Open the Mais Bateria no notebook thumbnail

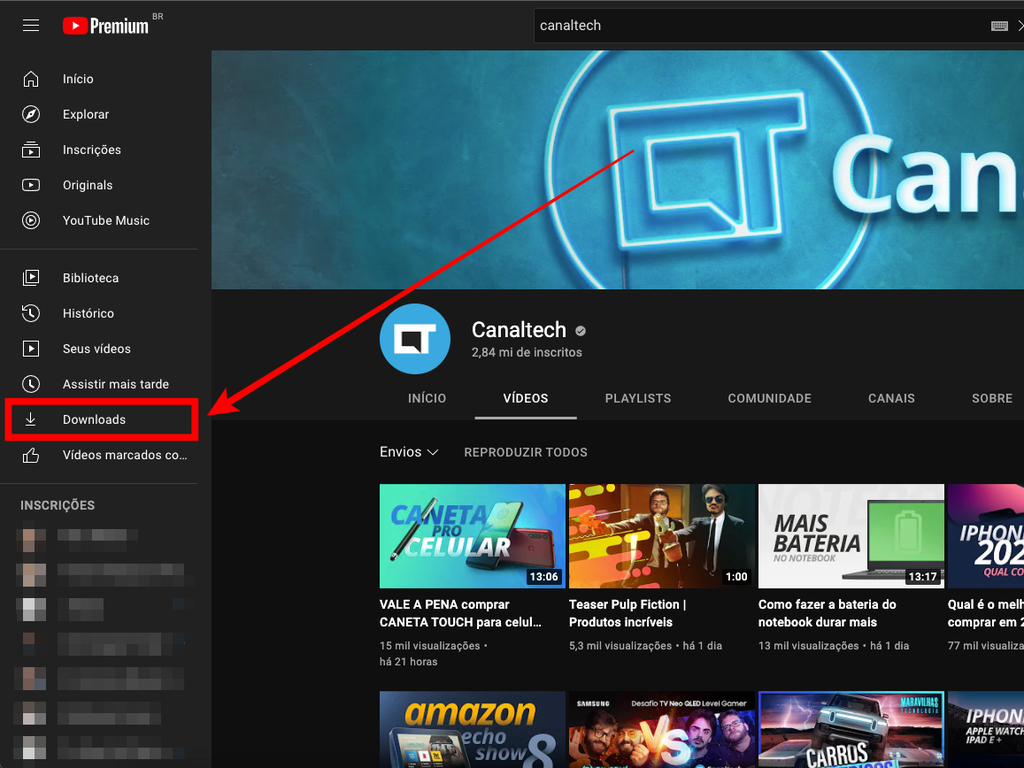851,536
